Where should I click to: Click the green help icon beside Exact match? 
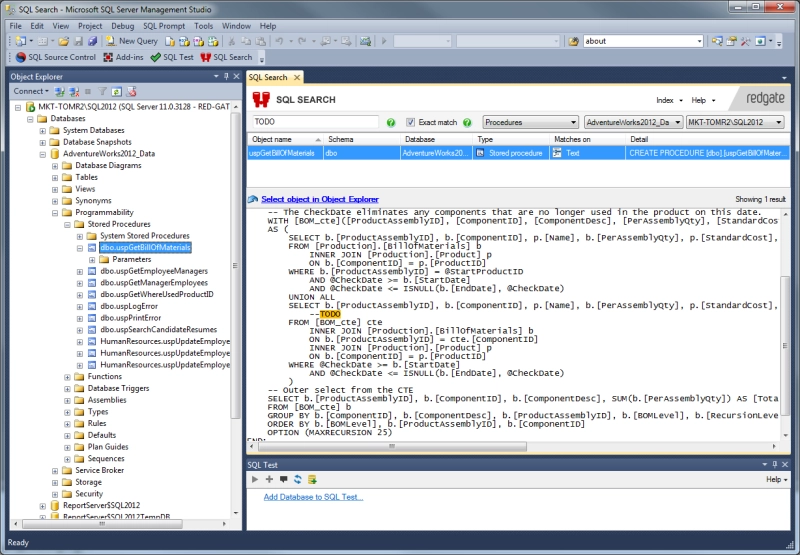pos(467,122)
